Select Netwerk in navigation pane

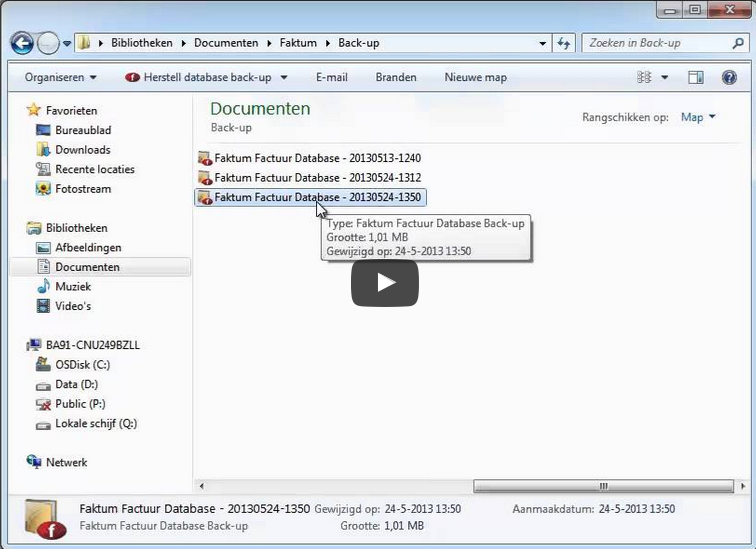[x=67, y=462]
